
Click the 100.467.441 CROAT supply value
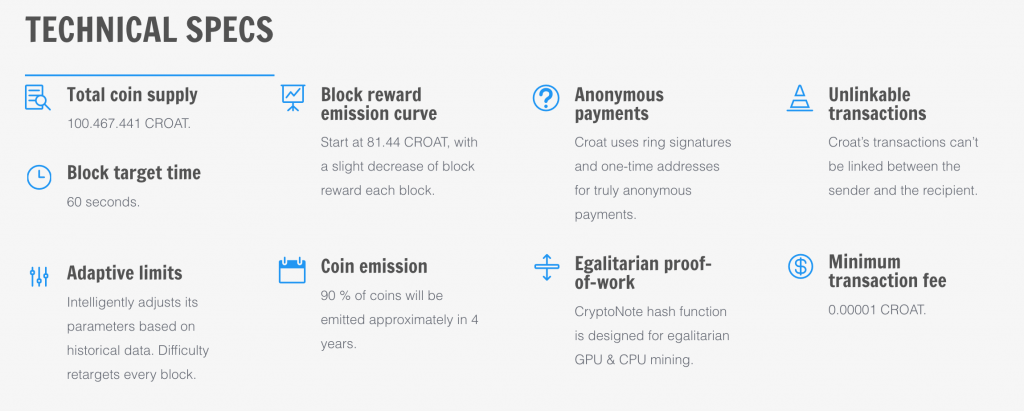pos(129,123)
